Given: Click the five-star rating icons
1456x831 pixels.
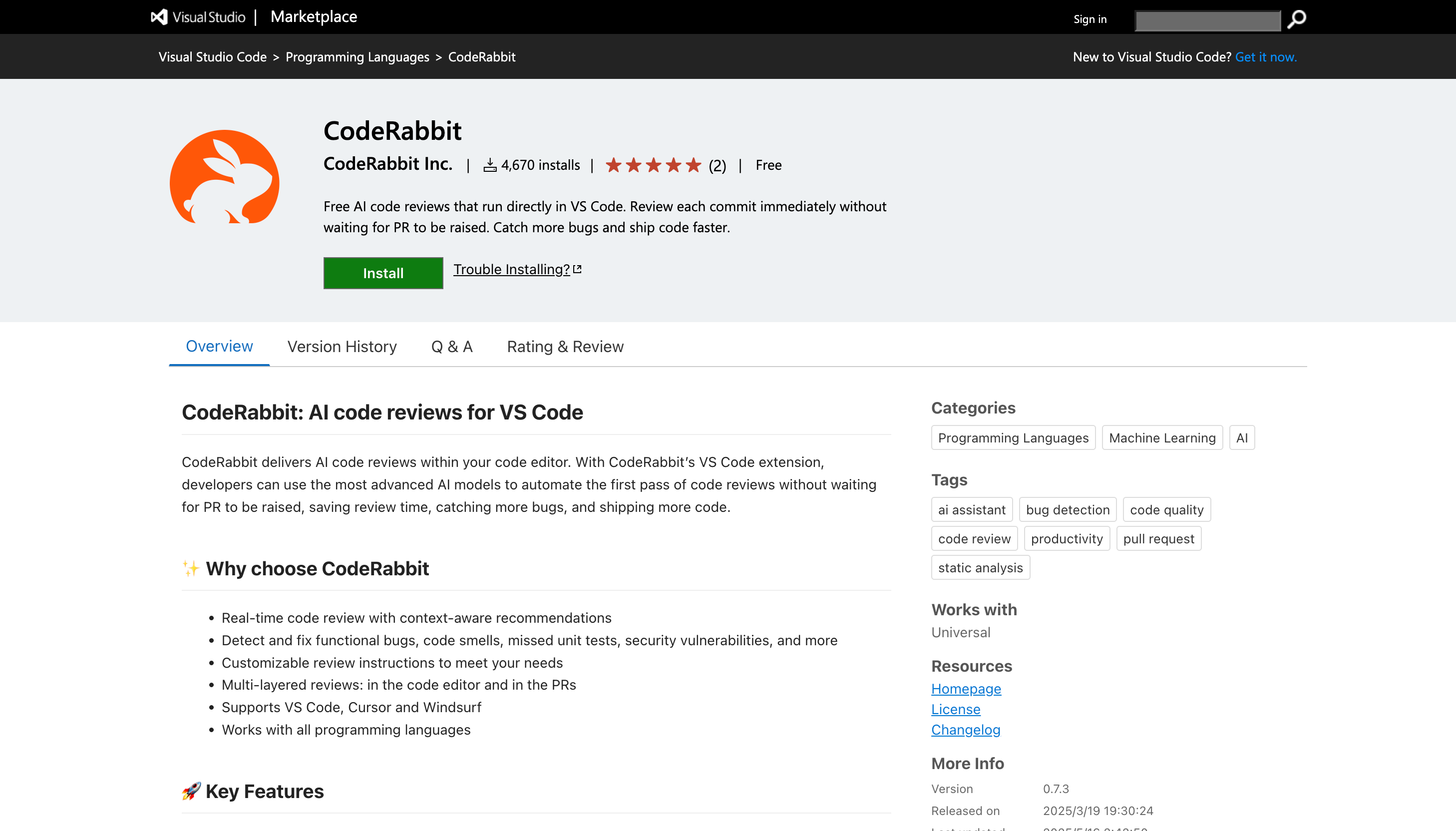Looking at the screenshot, I should (653, 165).
